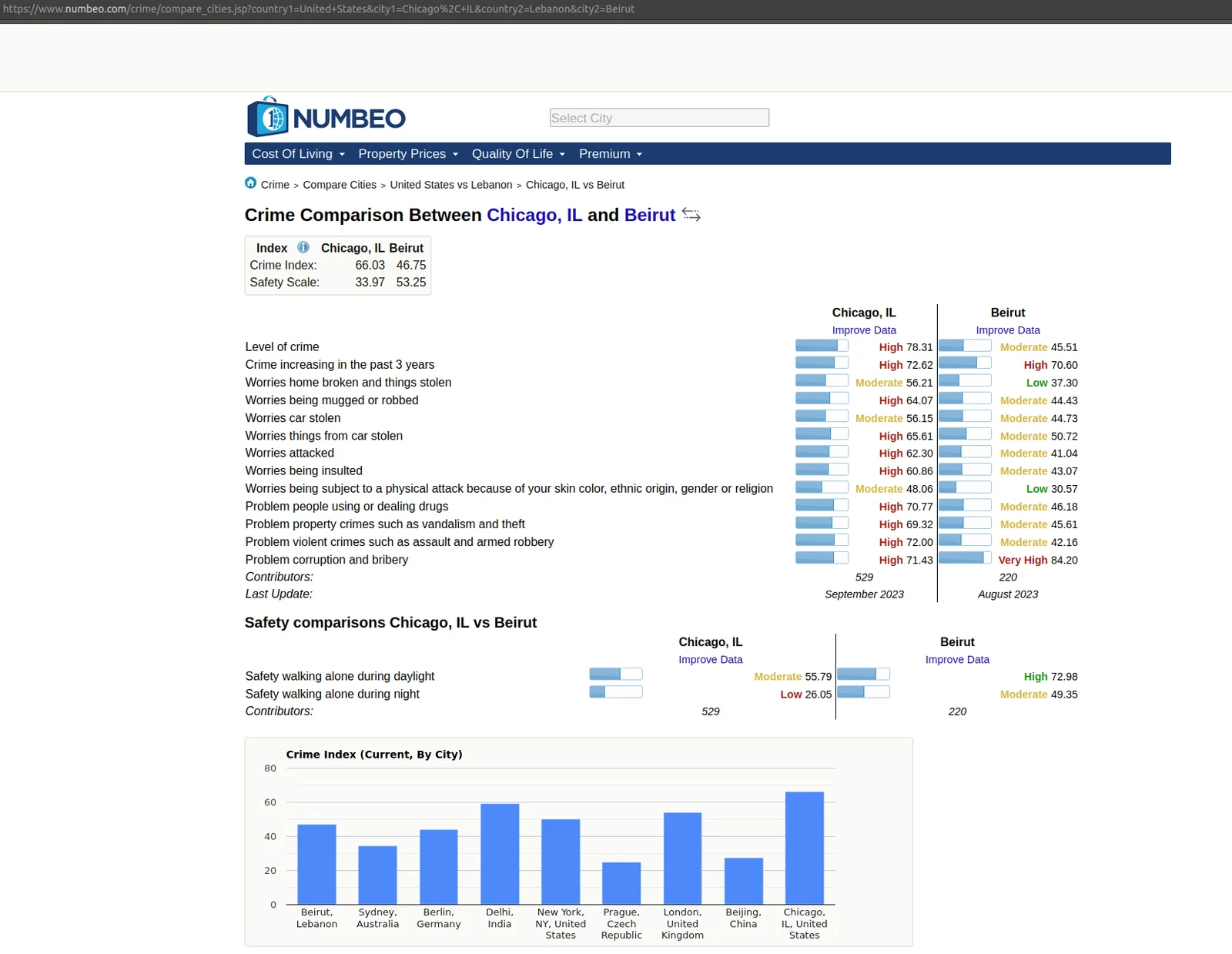Click Beirut's corruption and bribery progress bar
This screenshot has height=954, width=1232.
coord(965,558)
